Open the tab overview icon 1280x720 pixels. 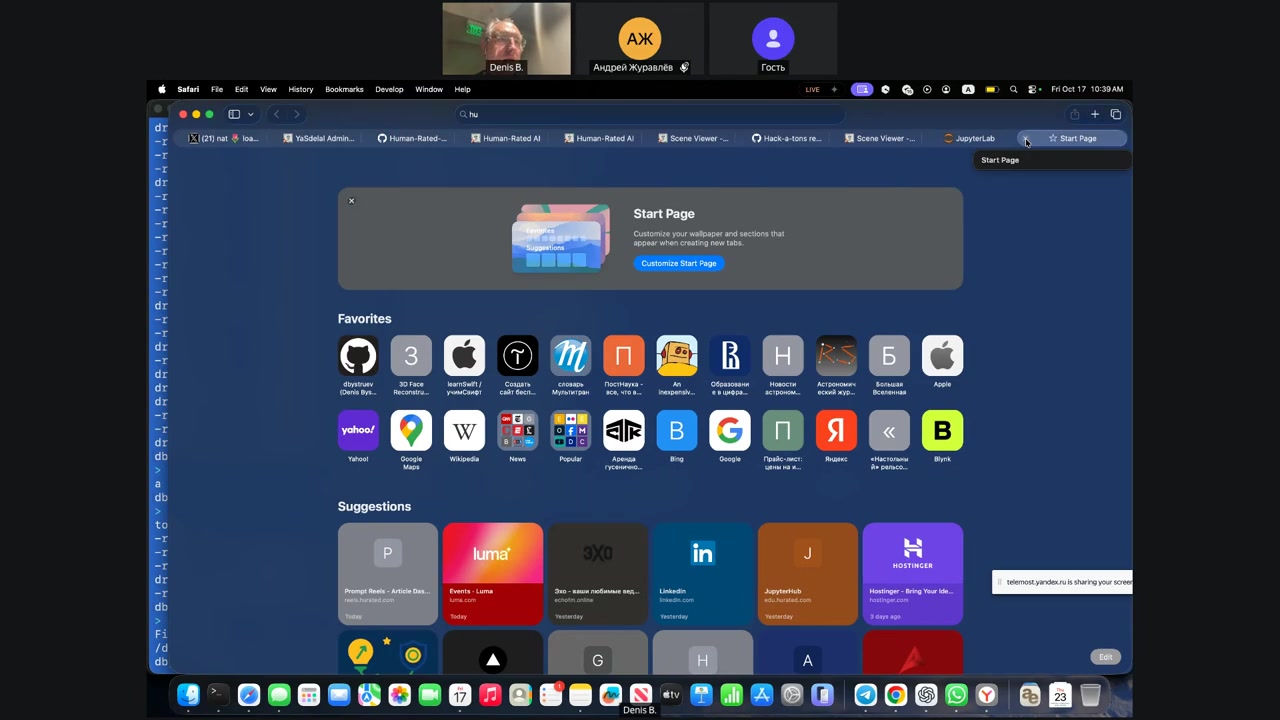1116,114
